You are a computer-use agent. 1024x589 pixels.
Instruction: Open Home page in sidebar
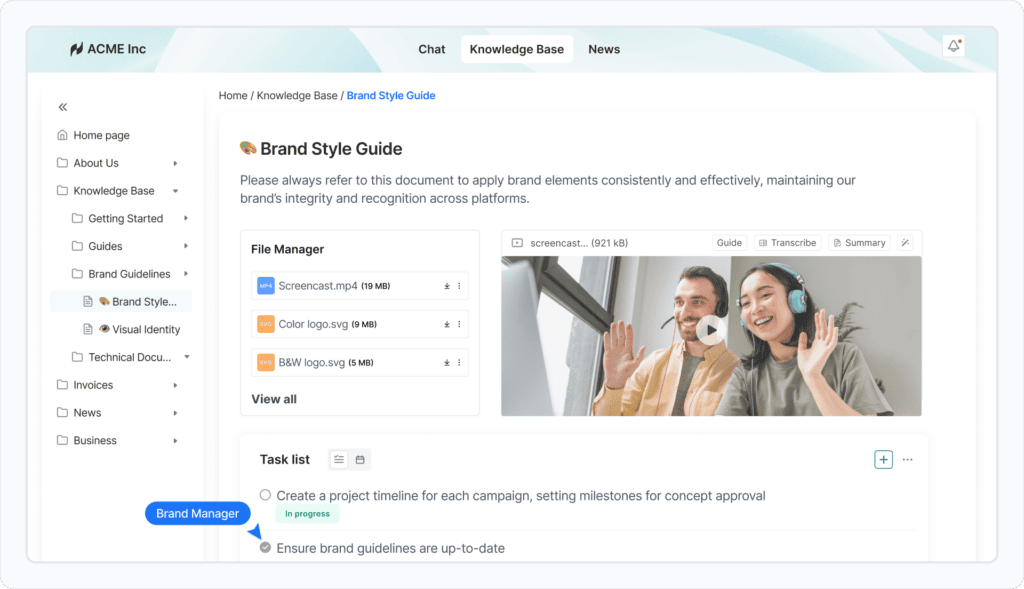(101, 135)
